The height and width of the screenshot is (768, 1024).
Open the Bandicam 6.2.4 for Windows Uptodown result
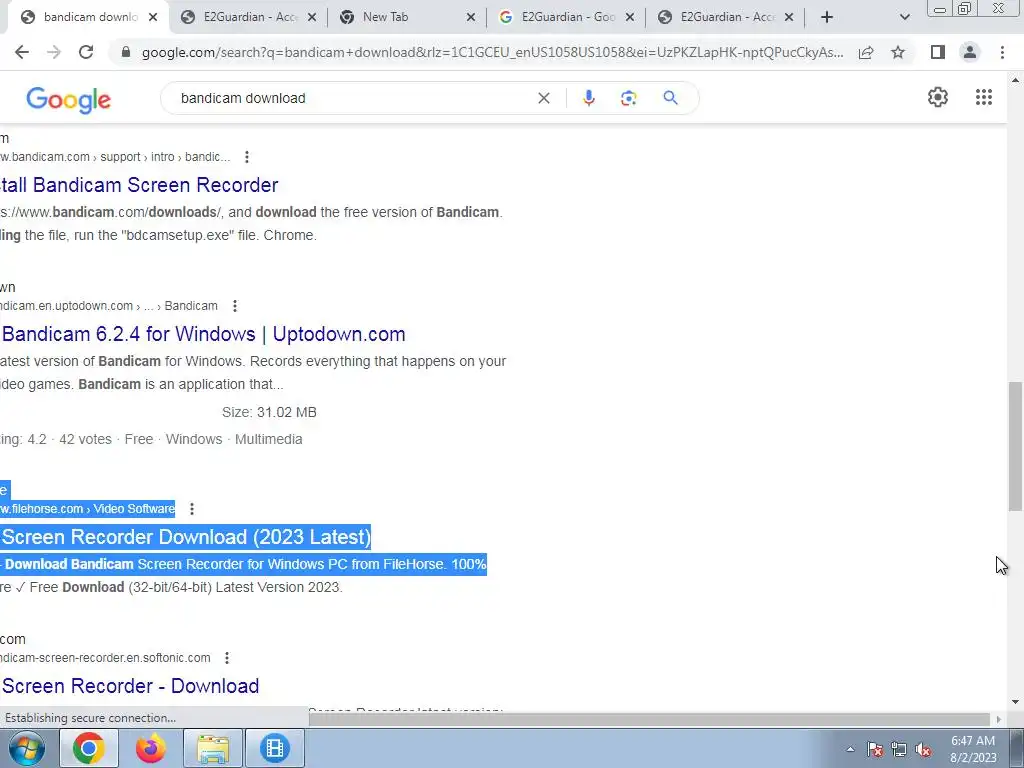pos(203,334)
